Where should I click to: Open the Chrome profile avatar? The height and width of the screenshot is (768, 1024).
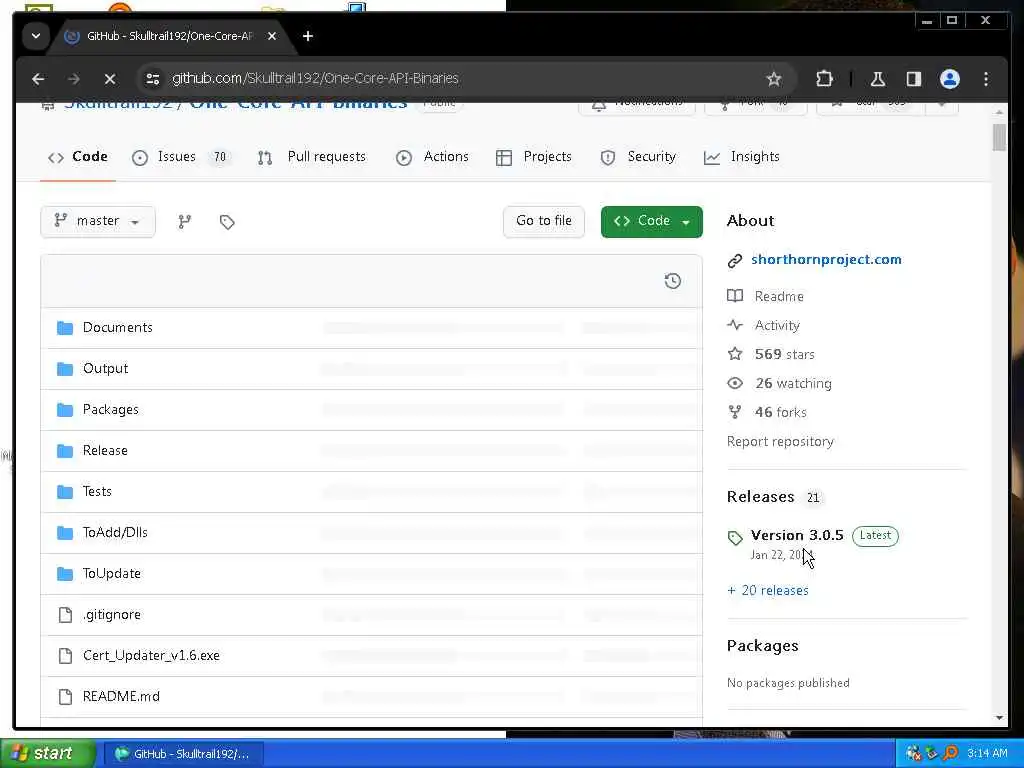click(950, 79)
